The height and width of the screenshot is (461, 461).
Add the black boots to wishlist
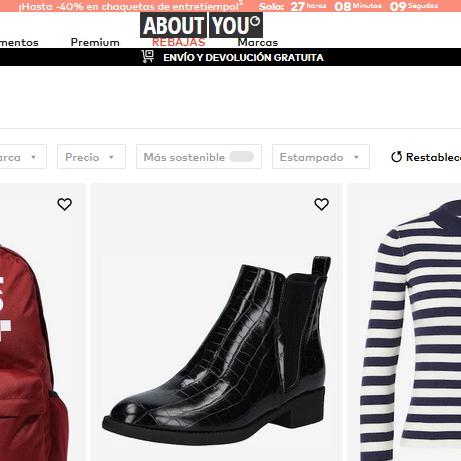tap(321, 204)
